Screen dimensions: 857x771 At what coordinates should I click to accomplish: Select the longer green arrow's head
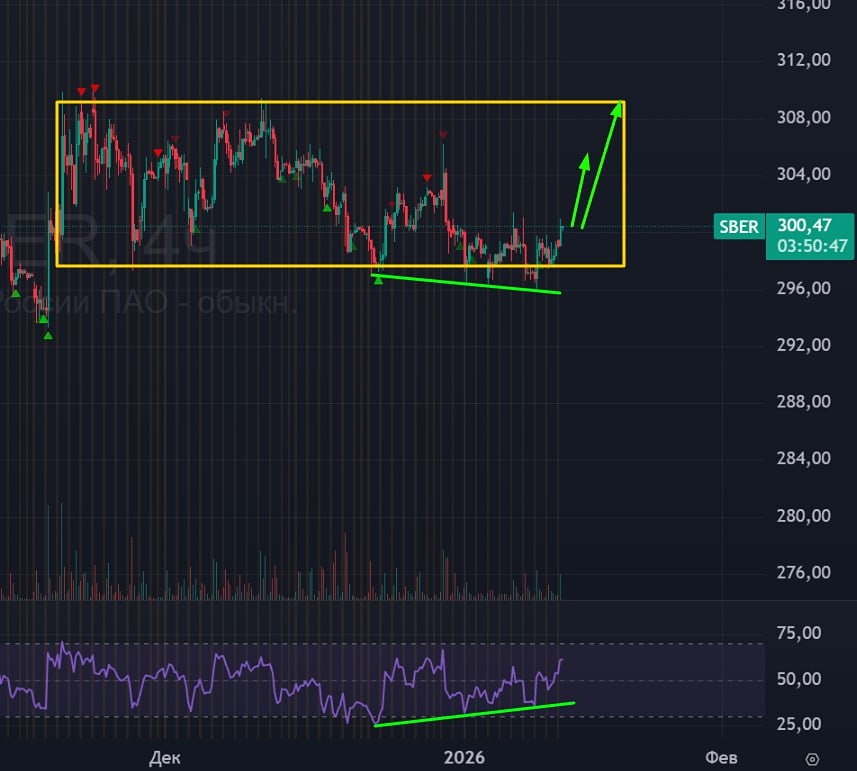pos(617,109)
